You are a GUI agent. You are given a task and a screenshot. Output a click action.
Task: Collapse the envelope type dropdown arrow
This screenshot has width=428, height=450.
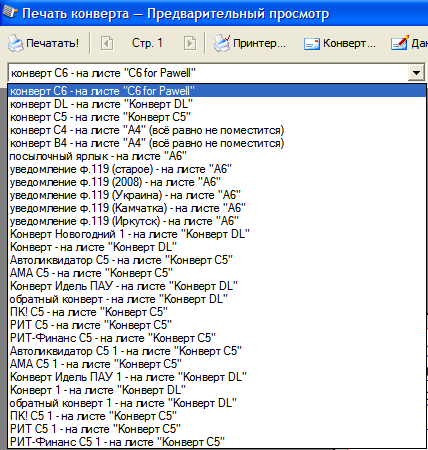coord(416,72)
